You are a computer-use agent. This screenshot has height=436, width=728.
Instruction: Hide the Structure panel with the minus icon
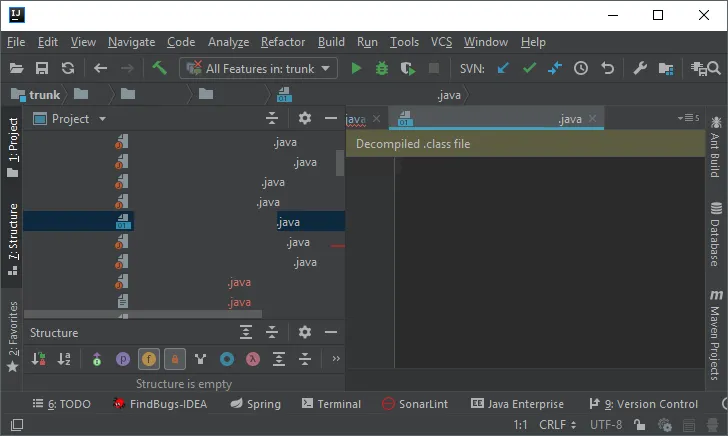(x=331, y=332)
